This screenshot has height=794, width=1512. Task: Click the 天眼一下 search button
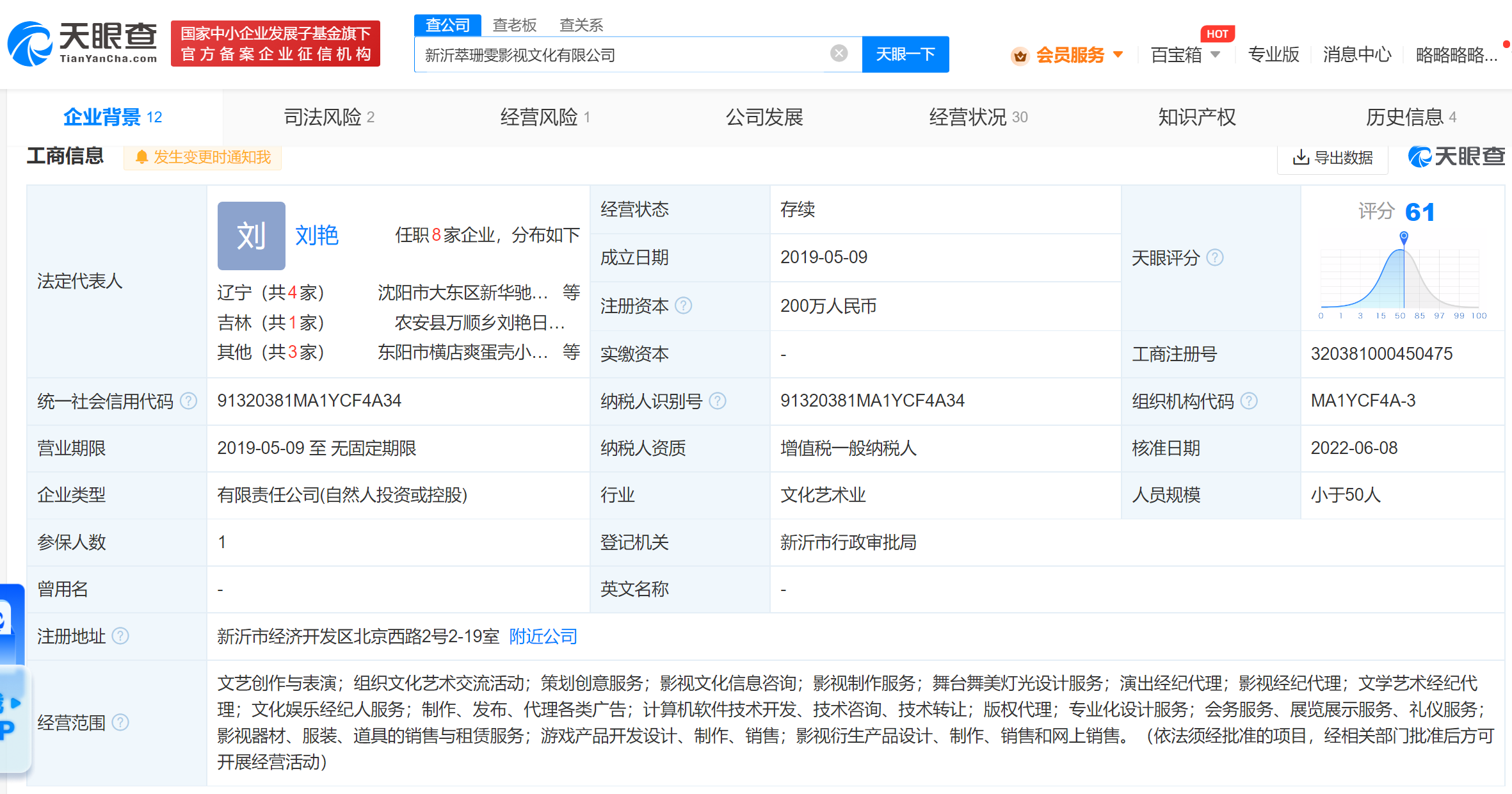905,54
